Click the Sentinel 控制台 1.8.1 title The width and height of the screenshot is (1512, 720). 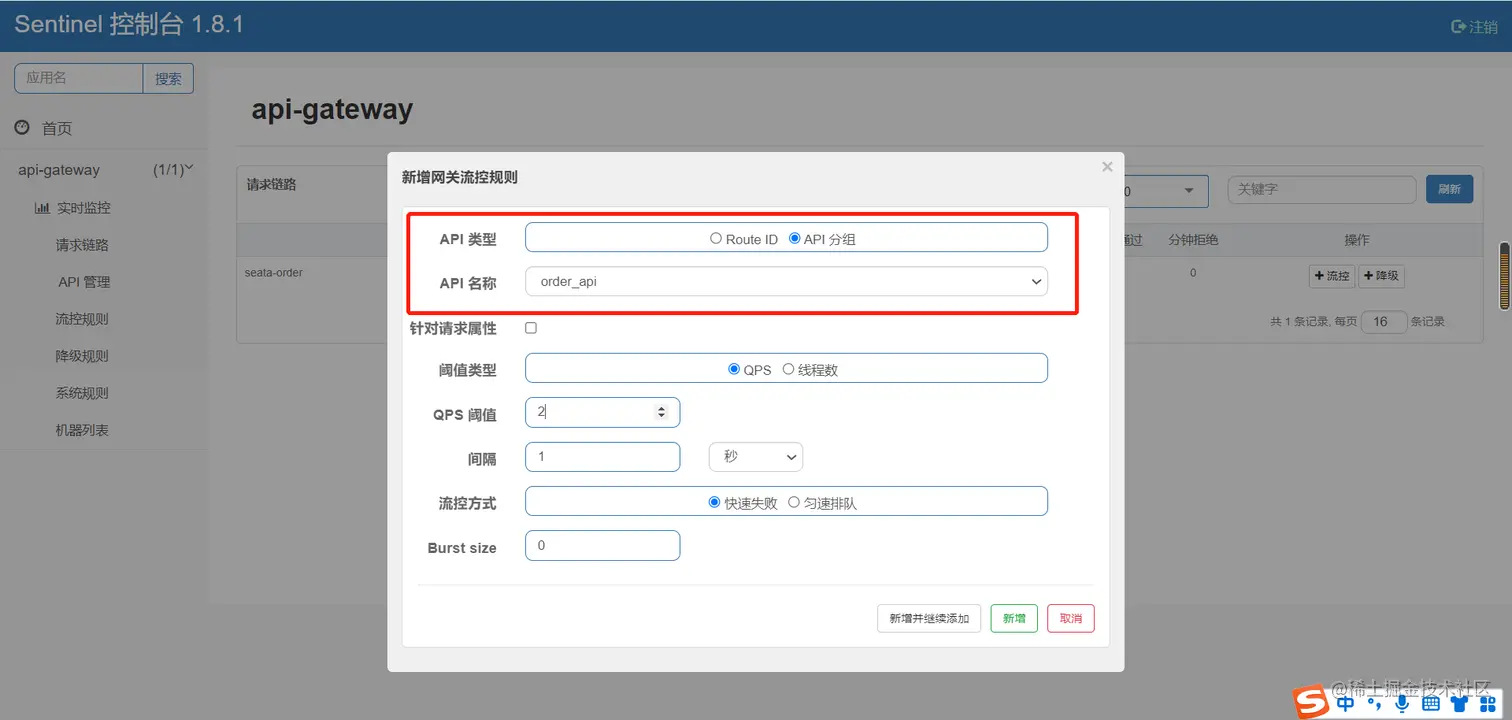pyautogui.click(x=129, y=25)
